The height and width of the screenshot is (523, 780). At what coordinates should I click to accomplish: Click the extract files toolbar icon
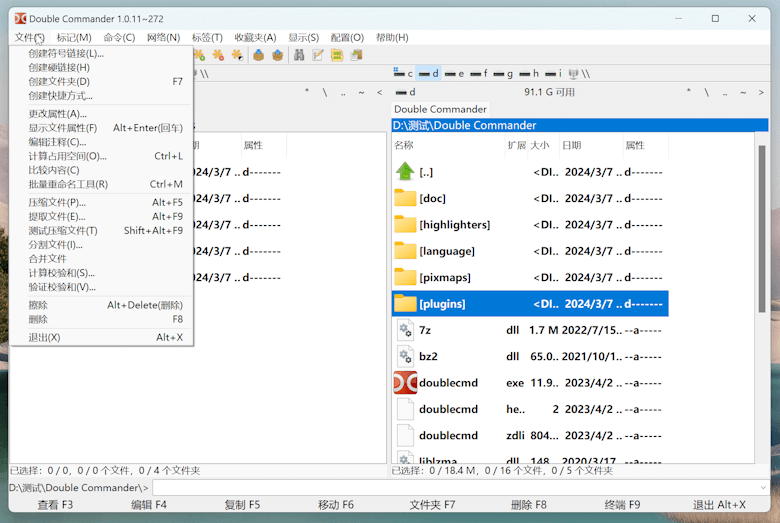coord(278,55)
